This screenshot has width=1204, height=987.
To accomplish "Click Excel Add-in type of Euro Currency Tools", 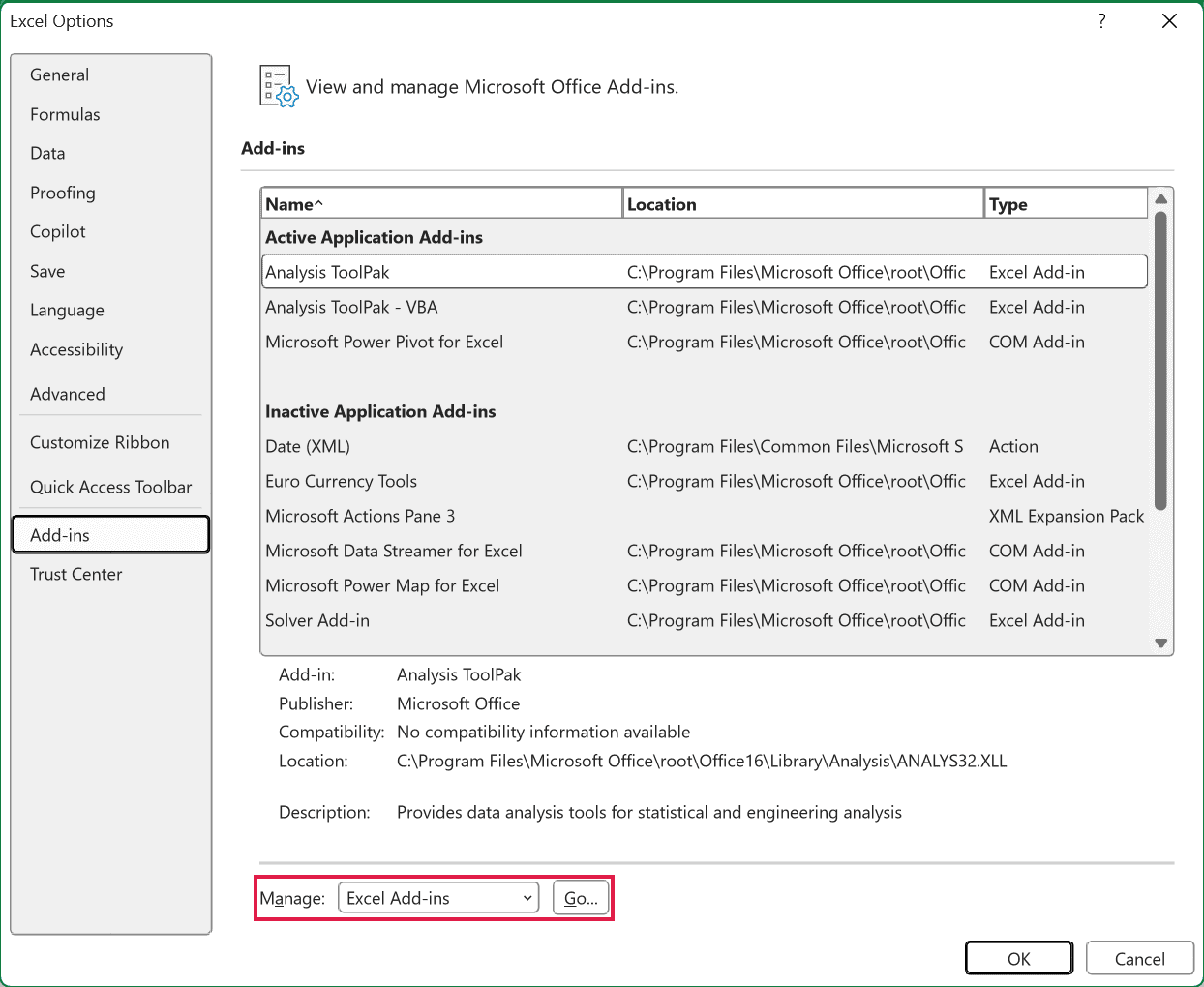I will (1037, 481).
